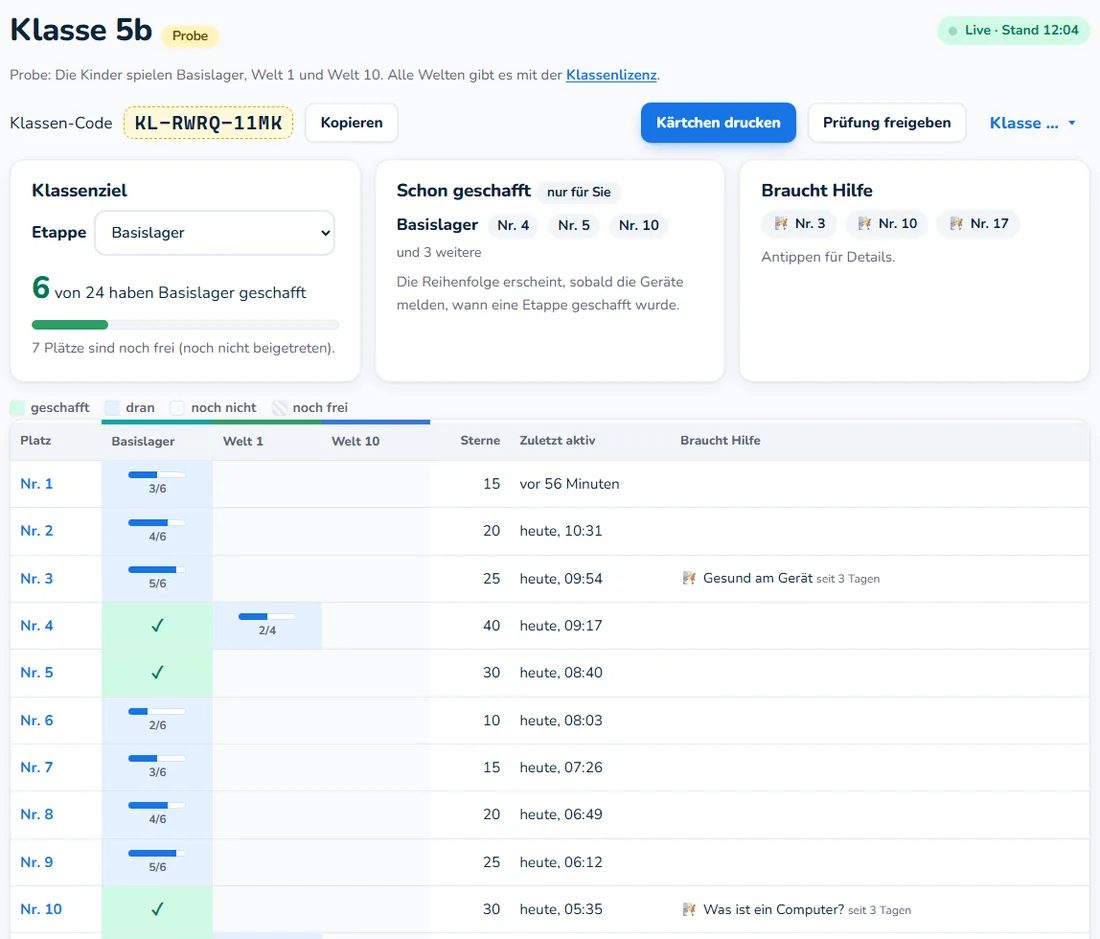Screen dimensions: 1100x939
Task: Click the flag icon in the Braucht Hilfe Nr. 17 chip
Action: click(x=956, y=224)
